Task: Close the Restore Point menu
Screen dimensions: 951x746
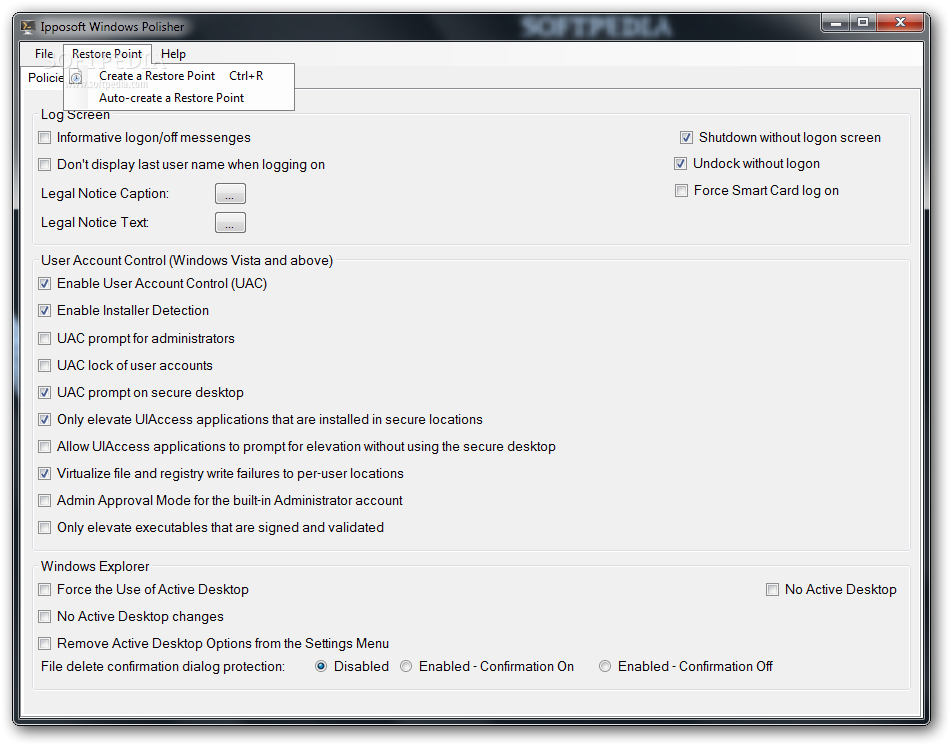Action: coord(107,54)
